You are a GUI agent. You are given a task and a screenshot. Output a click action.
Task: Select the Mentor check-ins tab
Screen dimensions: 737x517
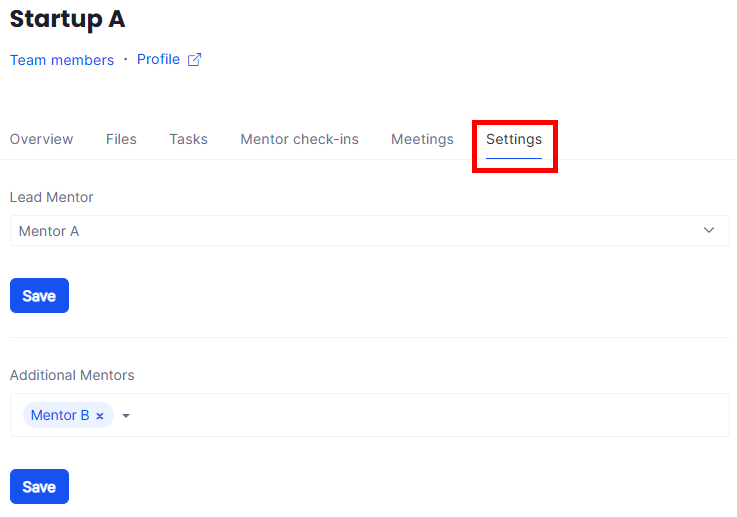coord(299,139)
